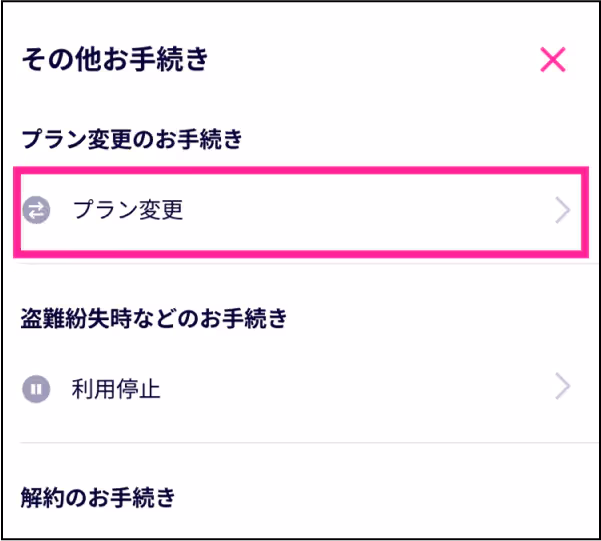Viewport: 601px width, 541px height.
Task: Click the pause icon beside 利用停止
Action: [x=37, y=388]
